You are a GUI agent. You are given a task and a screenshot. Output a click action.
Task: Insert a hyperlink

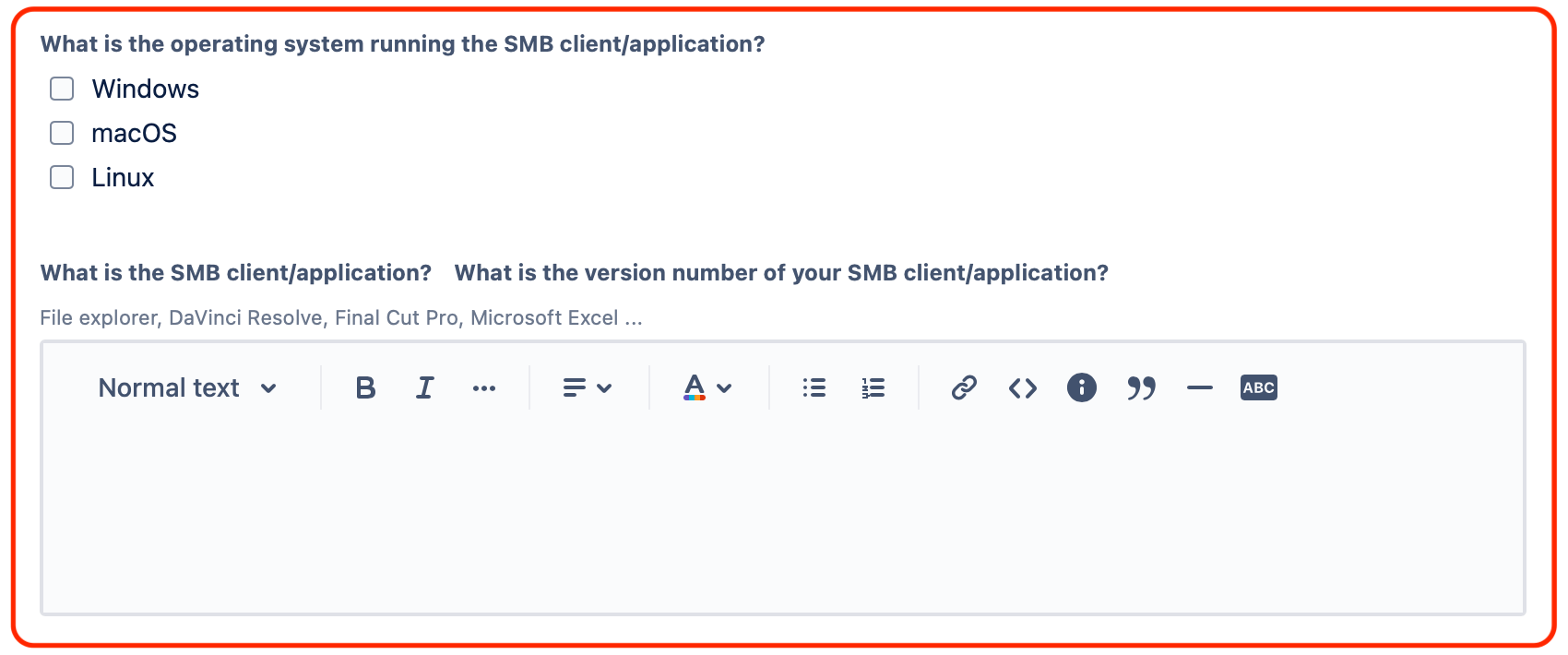pyautogui.click(x=964, y=388)
